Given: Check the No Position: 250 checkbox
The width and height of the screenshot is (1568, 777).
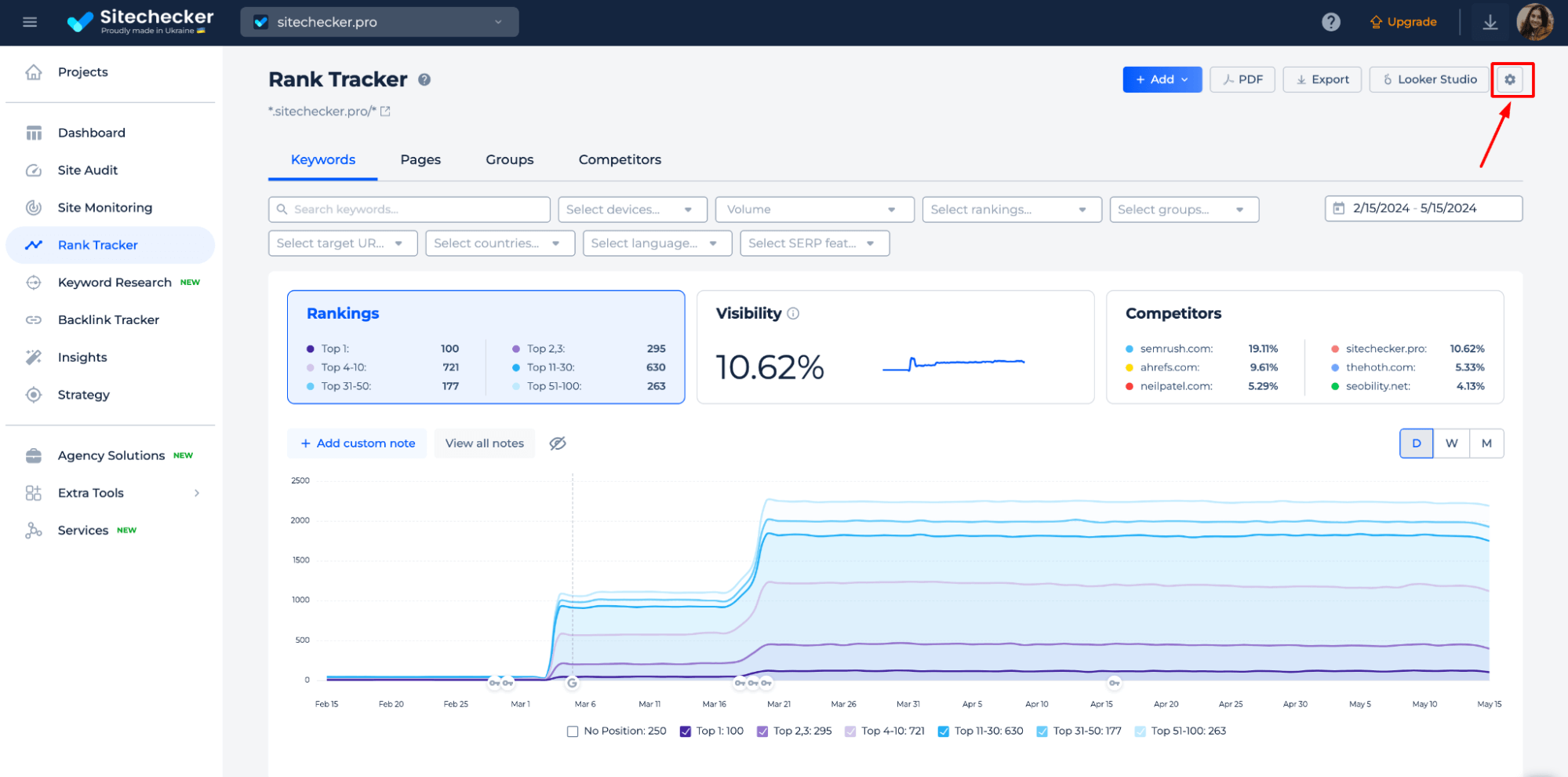Looking at the screenshot, I should [x=573, y=731].
